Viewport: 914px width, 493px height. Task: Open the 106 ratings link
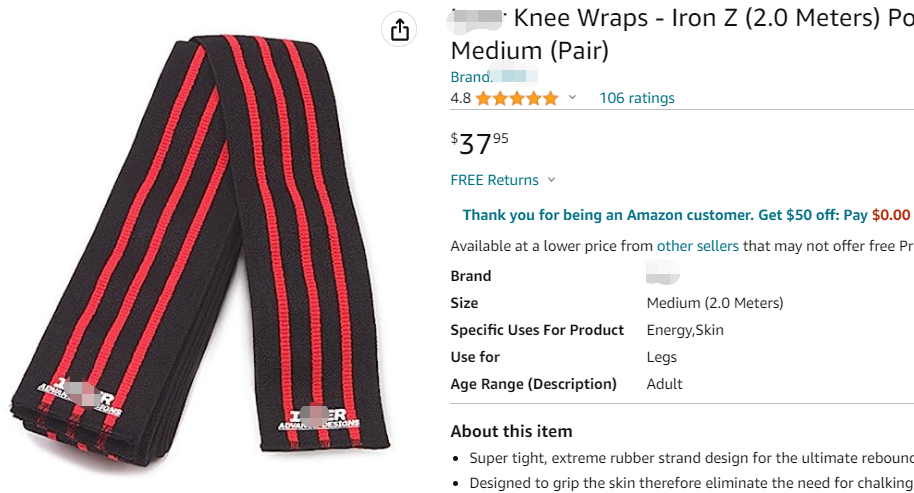[x=636, y=98]
